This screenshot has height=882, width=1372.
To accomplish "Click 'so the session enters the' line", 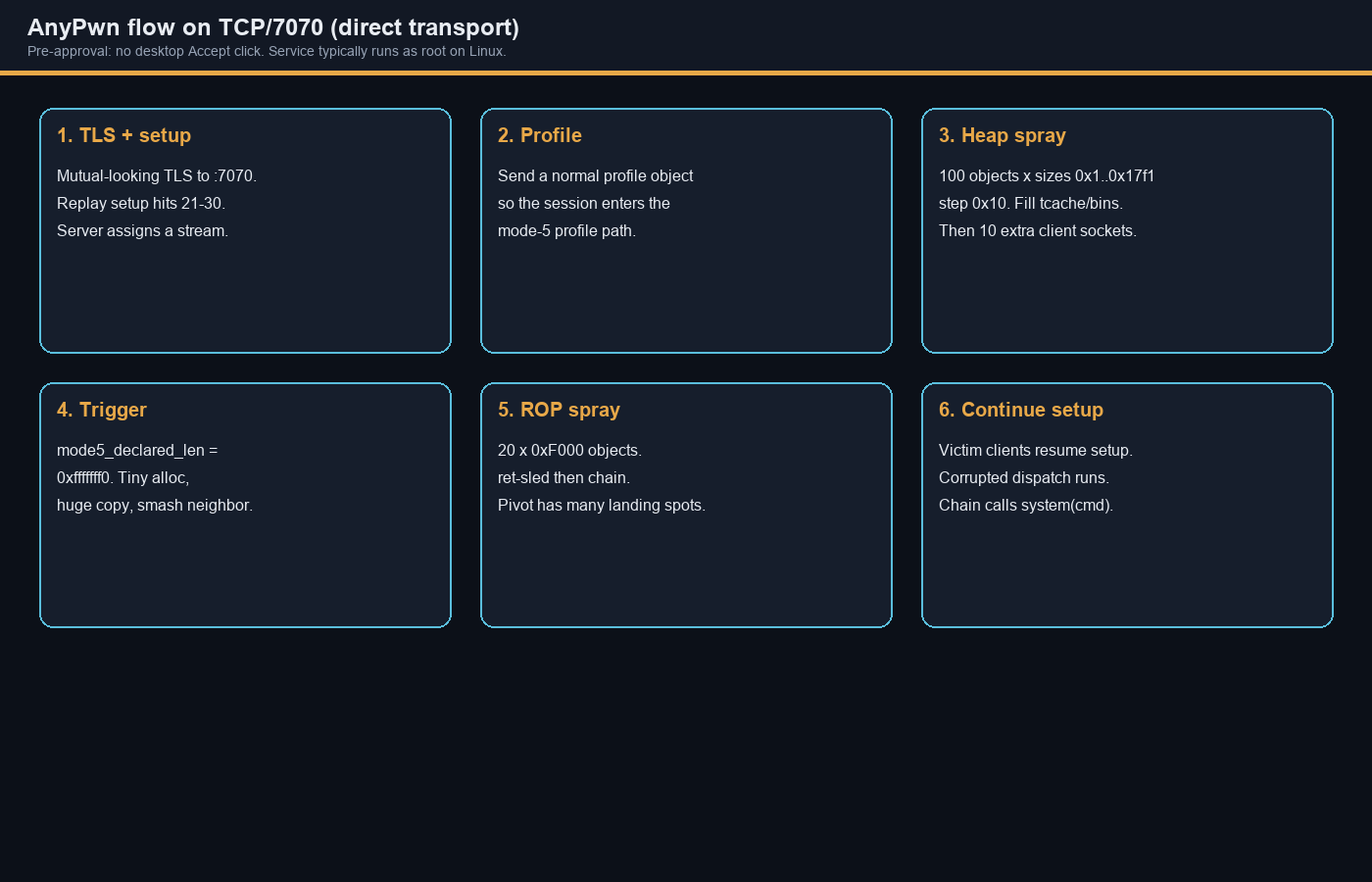I will (584, 203).
